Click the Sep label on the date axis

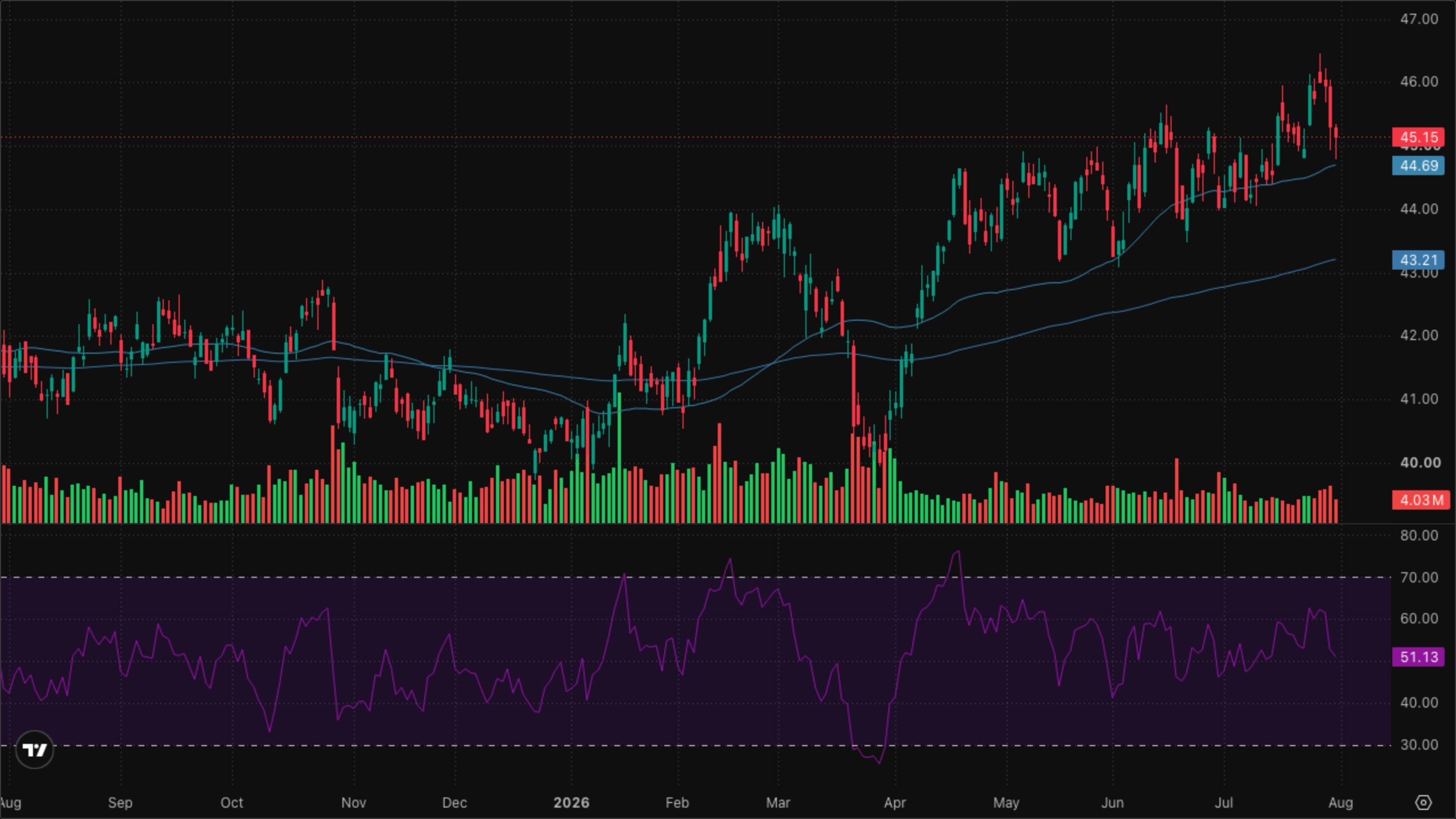click(x=120, y=803)
